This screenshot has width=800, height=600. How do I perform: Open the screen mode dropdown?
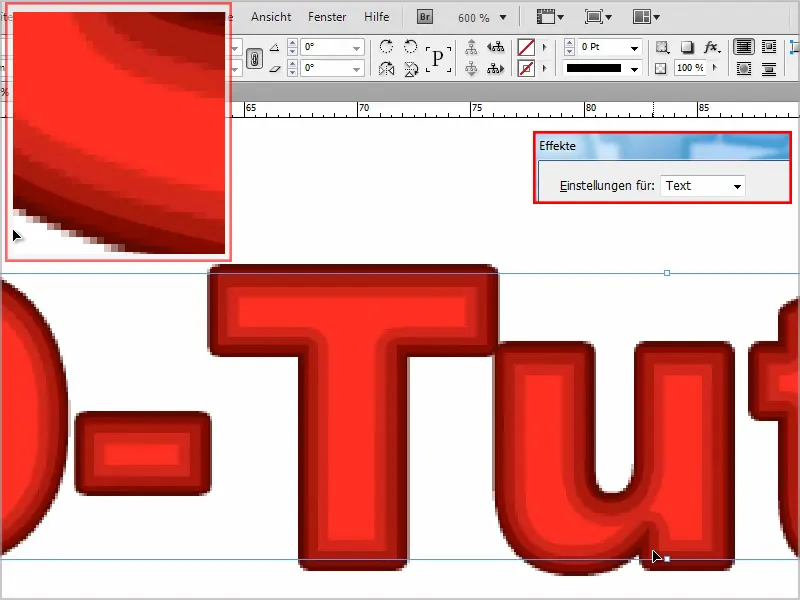[x=598, y=17]
